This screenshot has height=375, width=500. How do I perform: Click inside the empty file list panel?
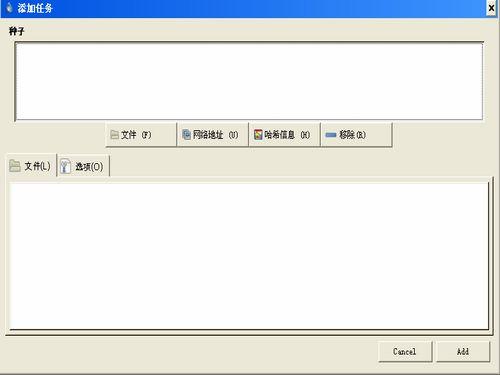pos(249,256)
